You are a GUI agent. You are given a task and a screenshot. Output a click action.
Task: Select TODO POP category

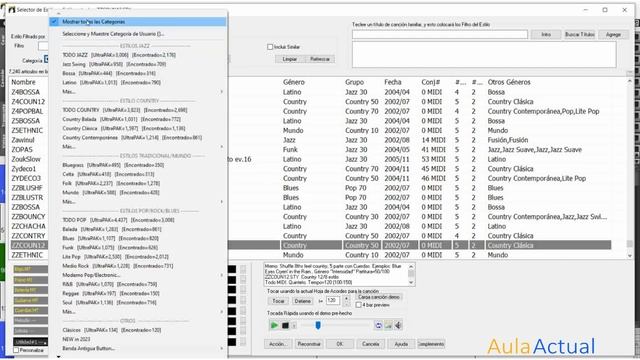[x=138, y=220]
